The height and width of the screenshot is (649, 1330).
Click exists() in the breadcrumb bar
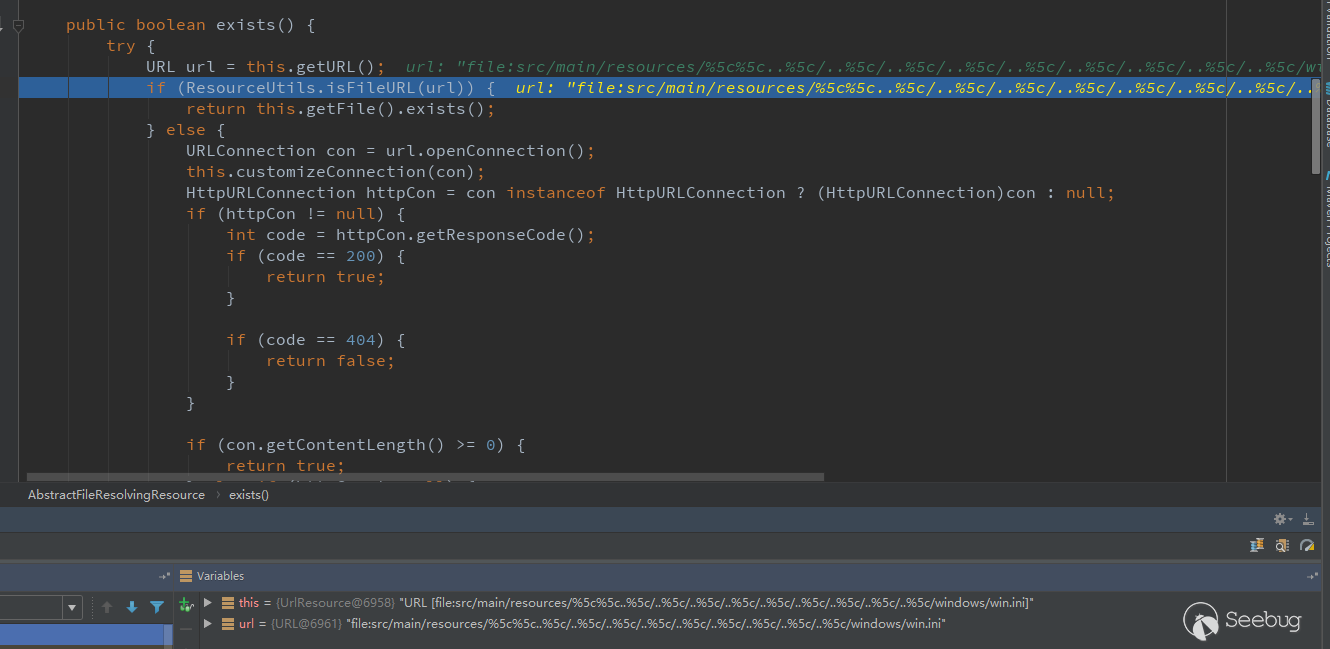click(249, 495)
